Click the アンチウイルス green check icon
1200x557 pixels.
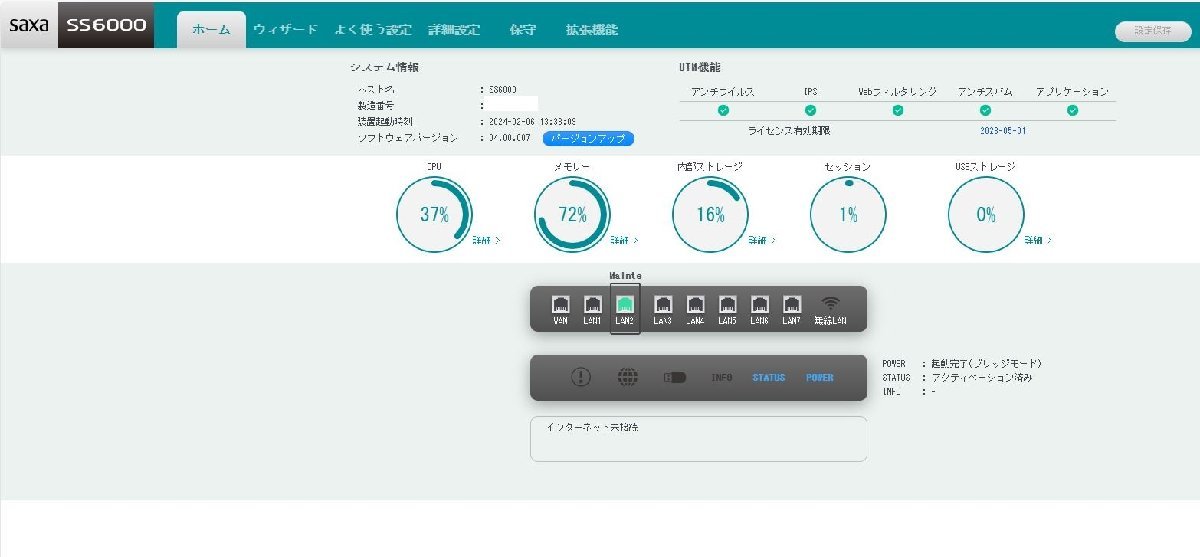(x=723, y=110)
